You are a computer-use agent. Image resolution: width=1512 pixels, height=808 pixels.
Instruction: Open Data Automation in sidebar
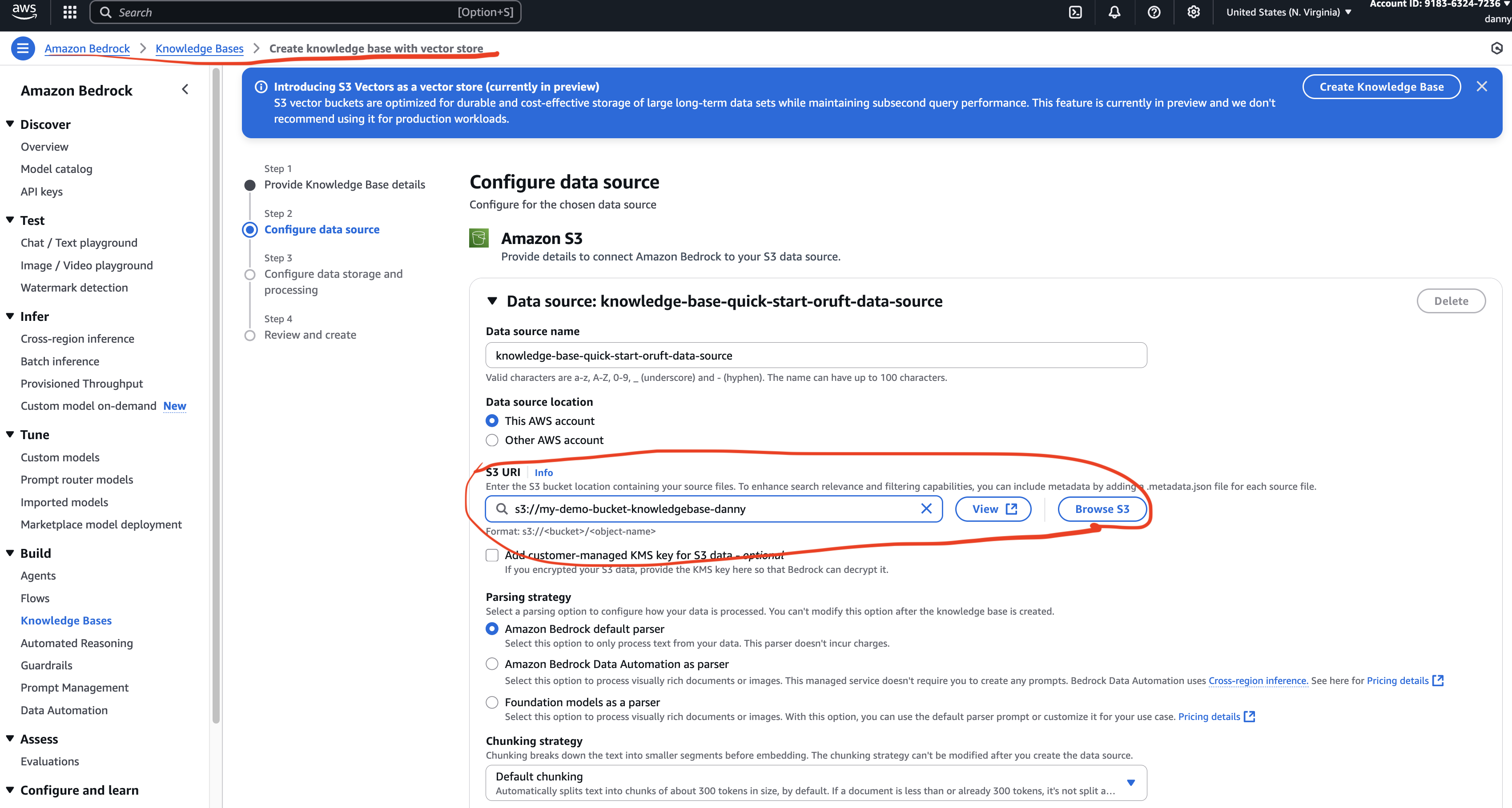(64, 711)
